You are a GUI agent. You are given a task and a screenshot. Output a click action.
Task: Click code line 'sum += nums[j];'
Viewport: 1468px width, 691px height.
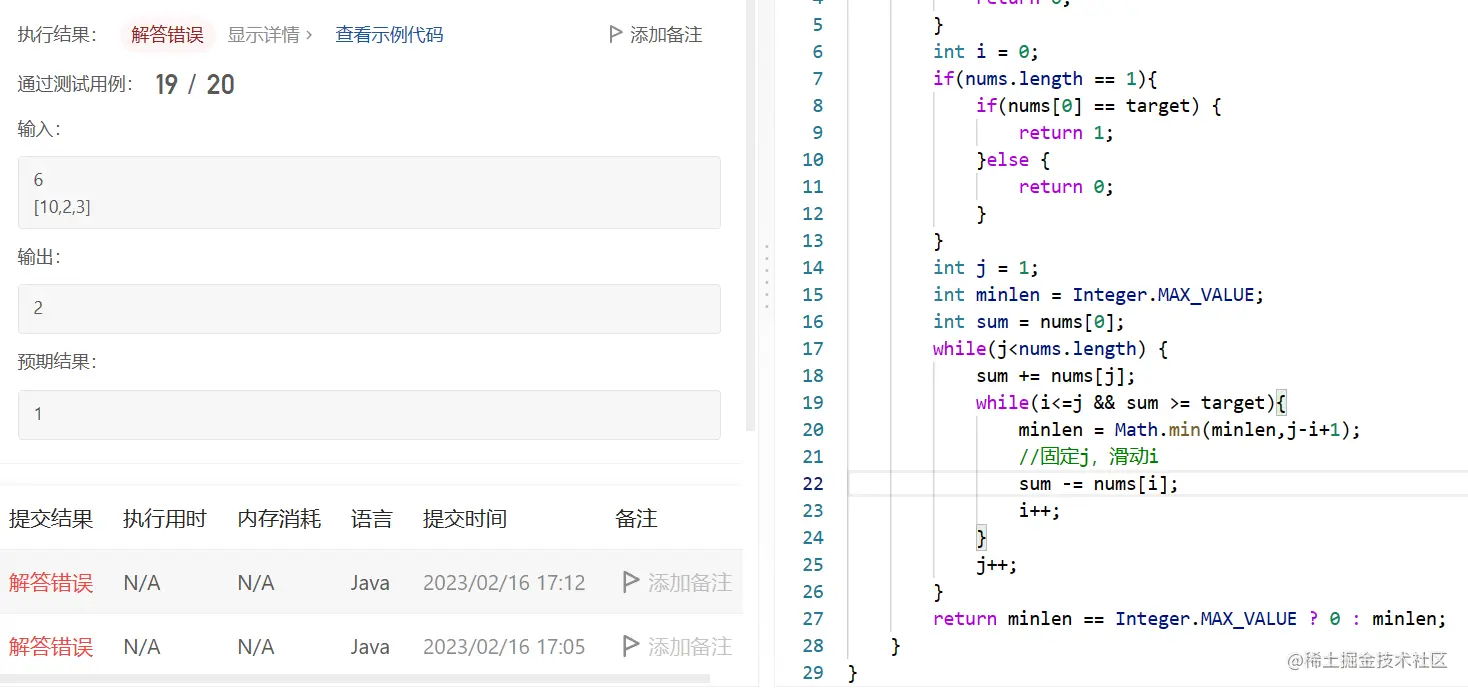tap(1056, 375)
